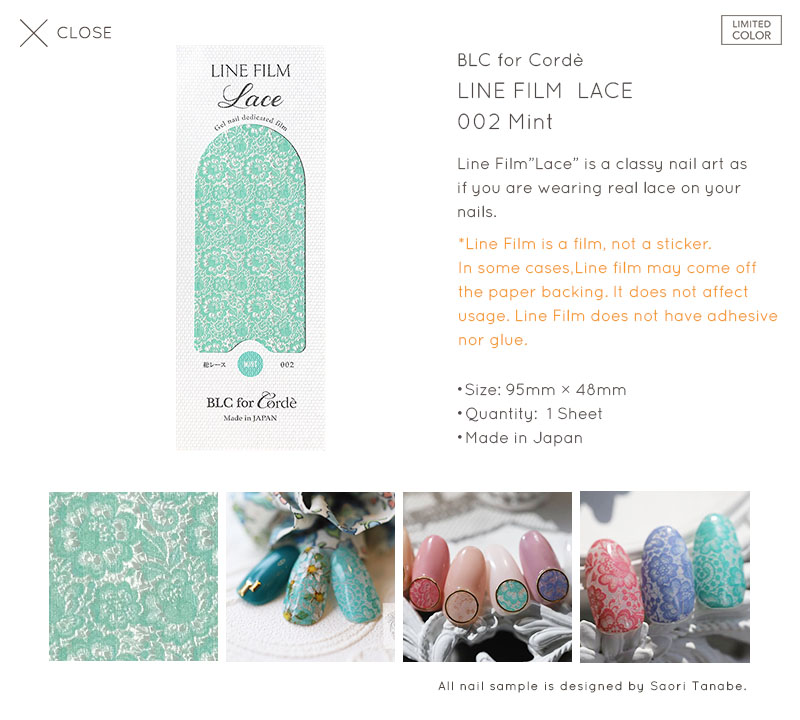This screenshot has height=720, width=800.
Task: Click the CLOSE text label
Action: tap(84, 33)
